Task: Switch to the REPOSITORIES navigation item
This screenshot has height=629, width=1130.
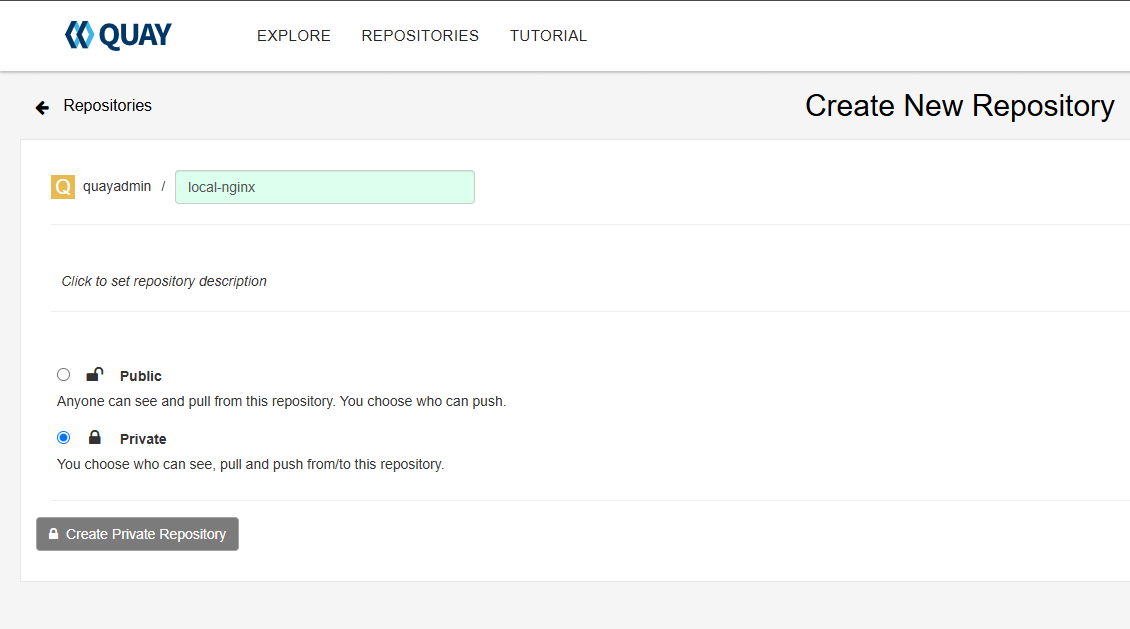Action: tap(420, 35)
